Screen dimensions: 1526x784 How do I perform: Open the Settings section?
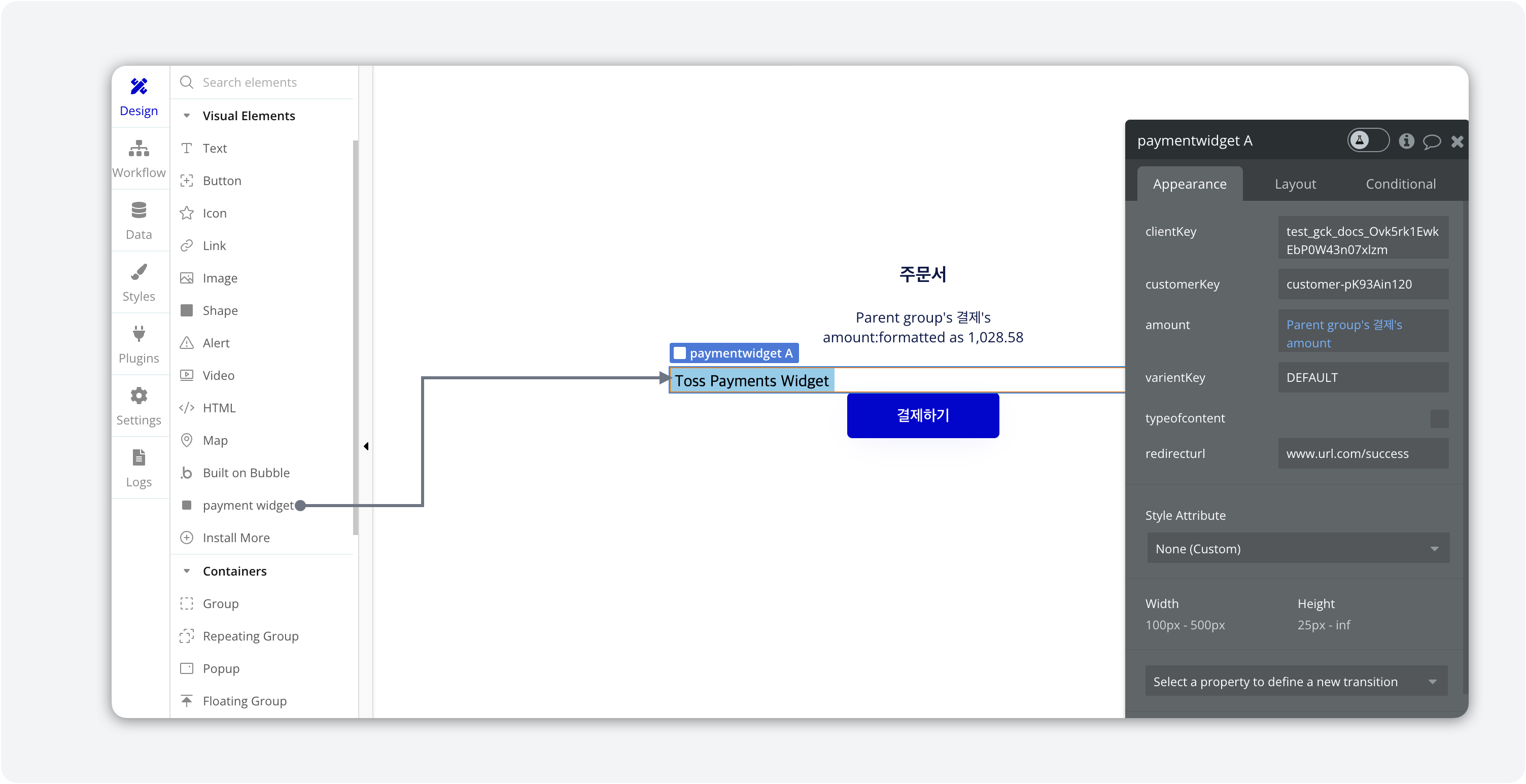coord(138,407)
